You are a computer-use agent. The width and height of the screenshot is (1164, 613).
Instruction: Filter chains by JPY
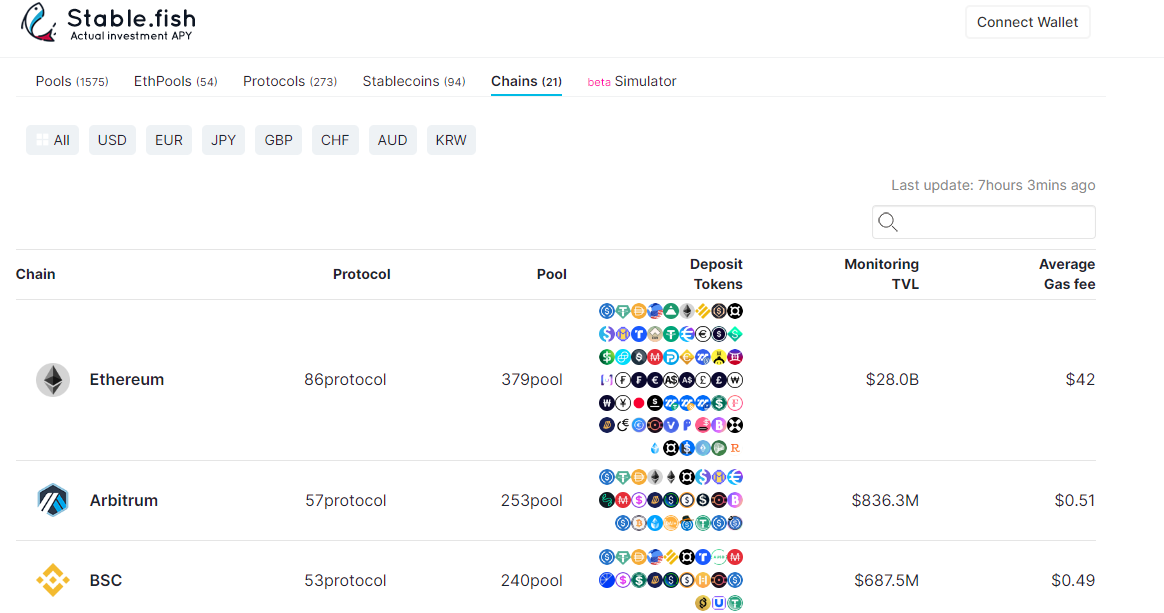pyautogui.click(x=224, y=140)
